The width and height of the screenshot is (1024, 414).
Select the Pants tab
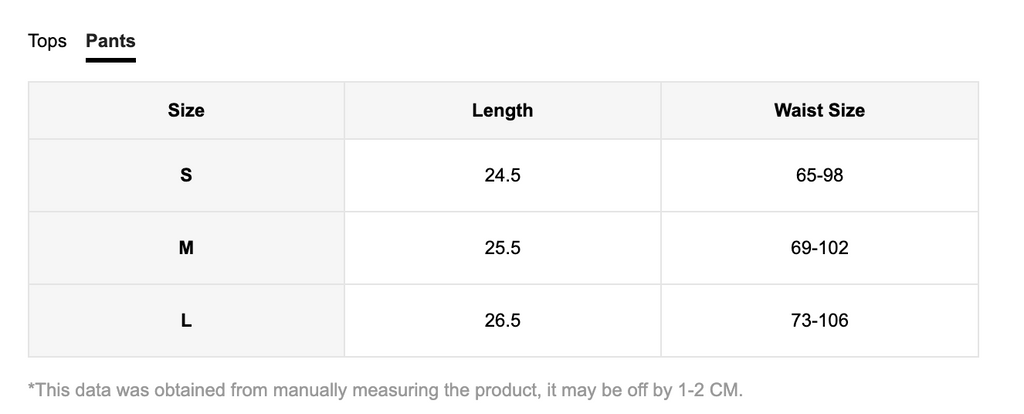(110, 41)
